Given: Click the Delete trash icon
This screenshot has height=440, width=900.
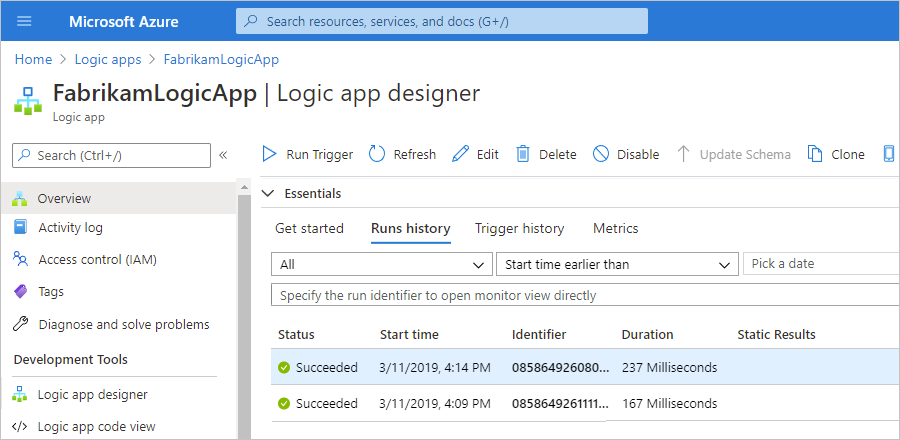Looking at the screenshot, I should click(x=523, y=154).
